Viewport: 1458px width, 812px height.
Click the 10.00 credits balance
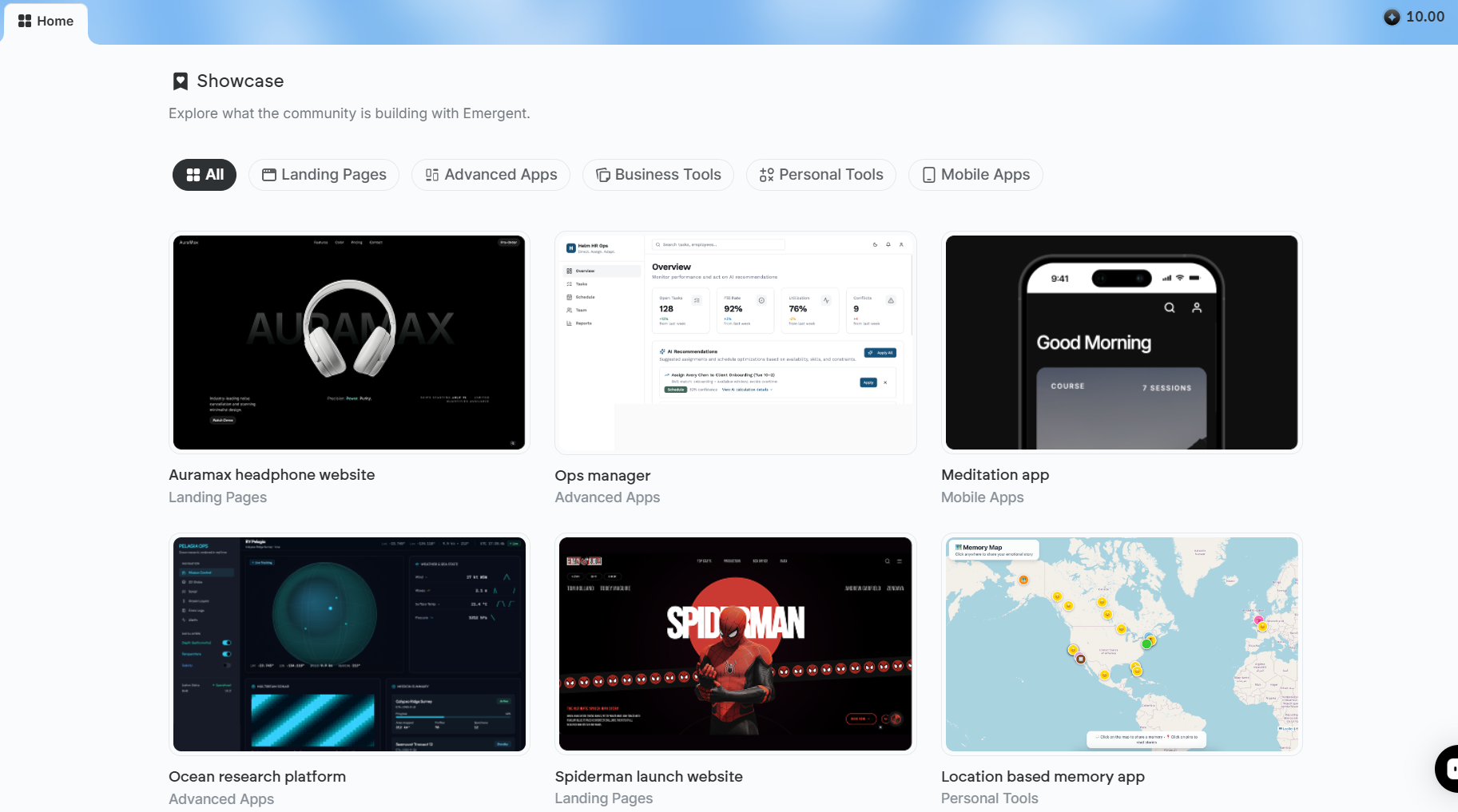click(x=1425, y=17)
